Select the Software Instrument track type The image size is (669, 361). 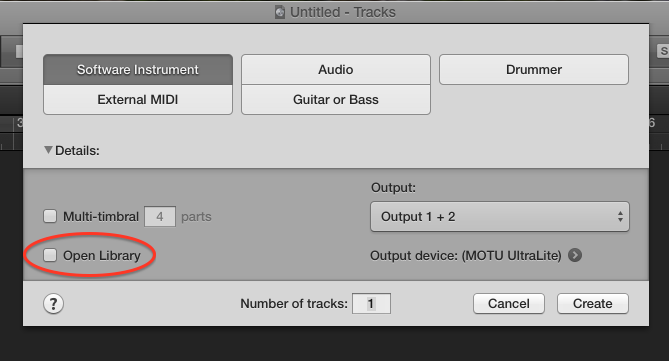[x=138, y=70]
